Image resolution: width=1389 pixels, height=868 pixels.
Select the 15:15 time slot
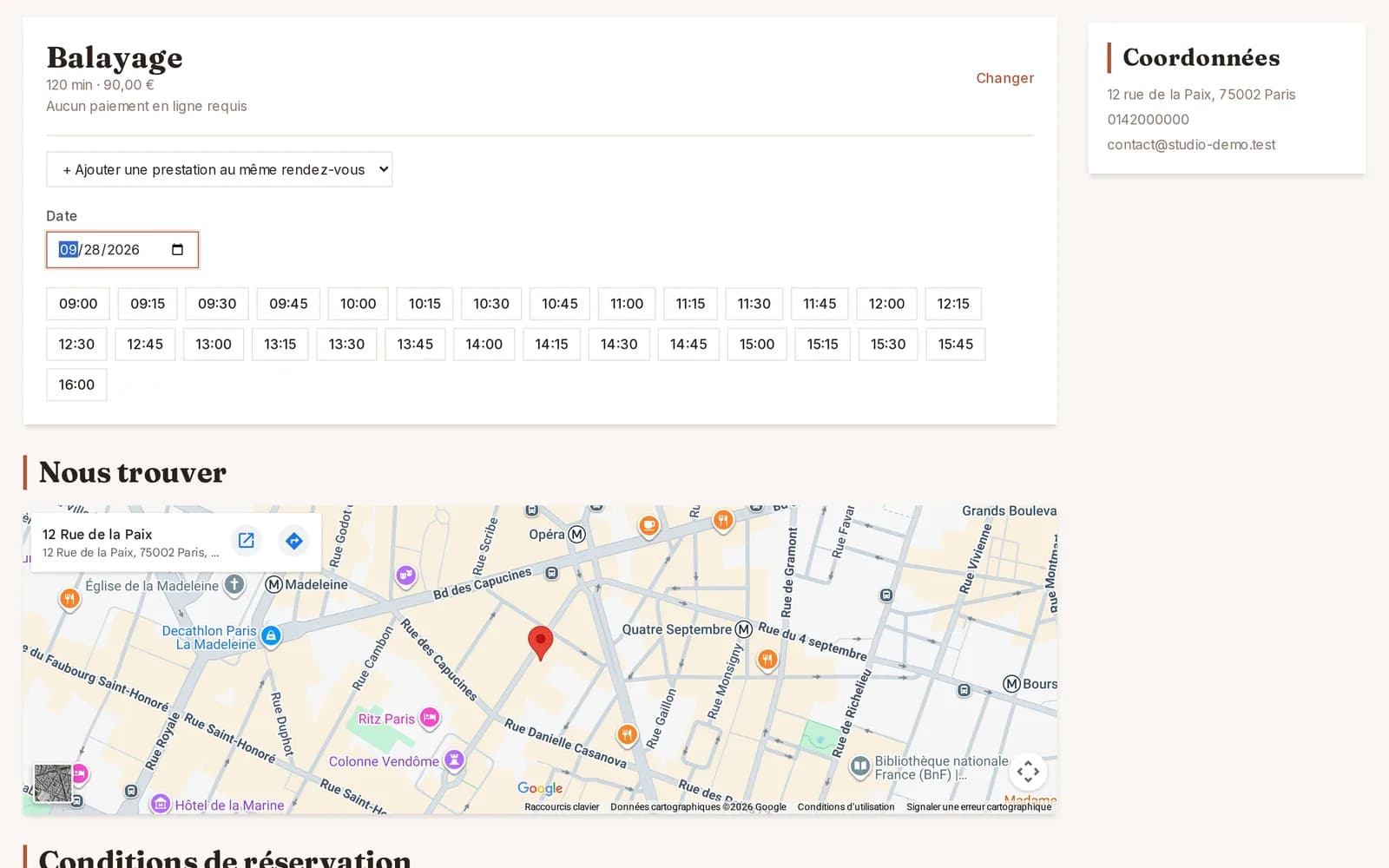[822, 345]
